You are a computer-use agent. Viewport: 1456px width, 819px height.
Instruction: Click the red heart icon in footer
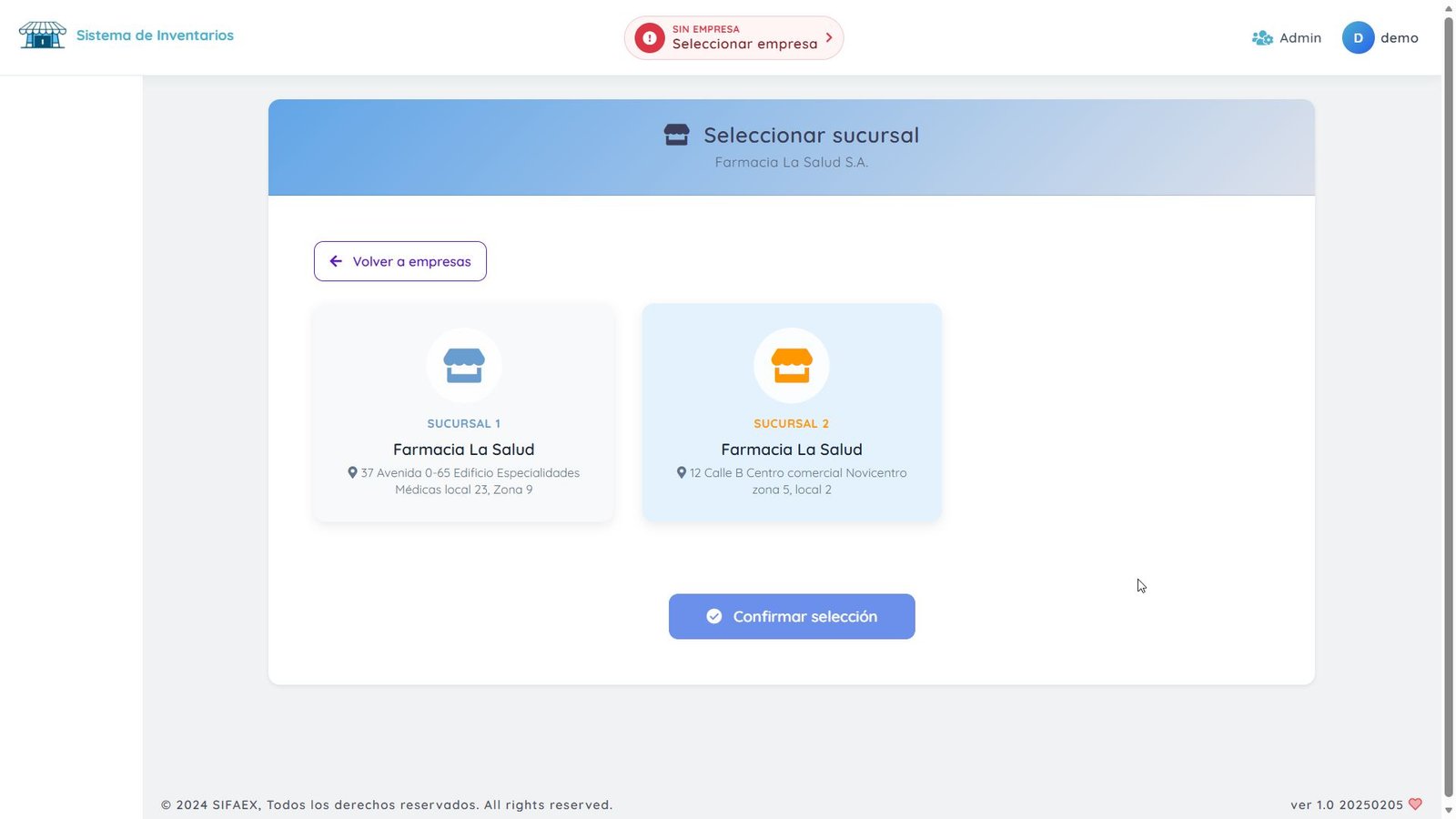[1415, 804]
